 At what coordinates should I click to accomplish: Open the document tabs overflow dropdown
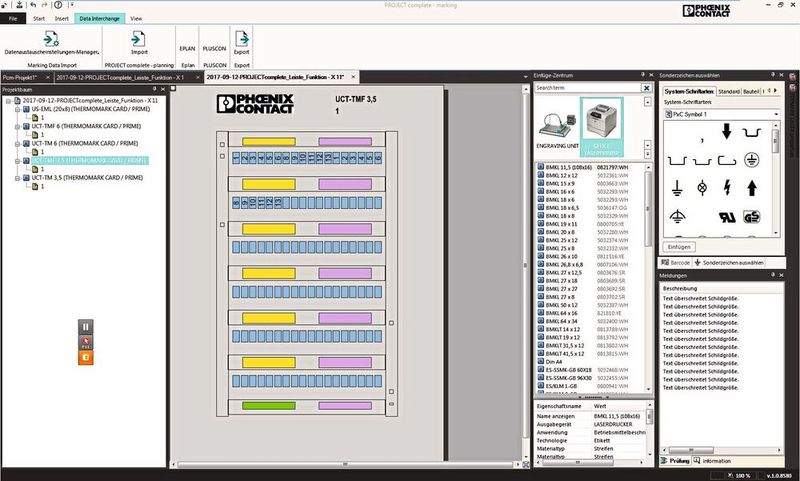(526, 77)
